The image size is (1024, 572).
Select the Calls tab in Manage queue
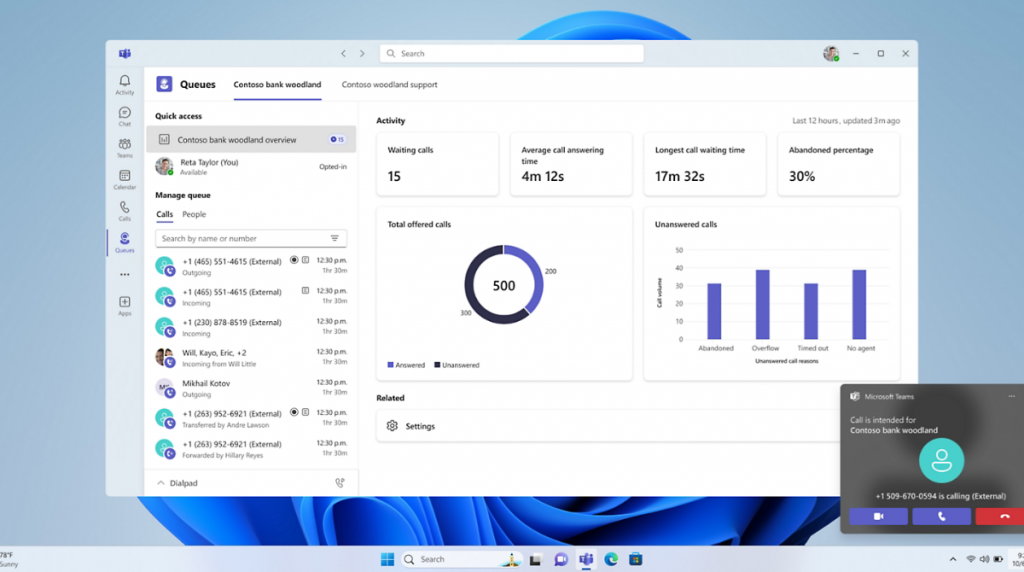click(x=165, y=214)
